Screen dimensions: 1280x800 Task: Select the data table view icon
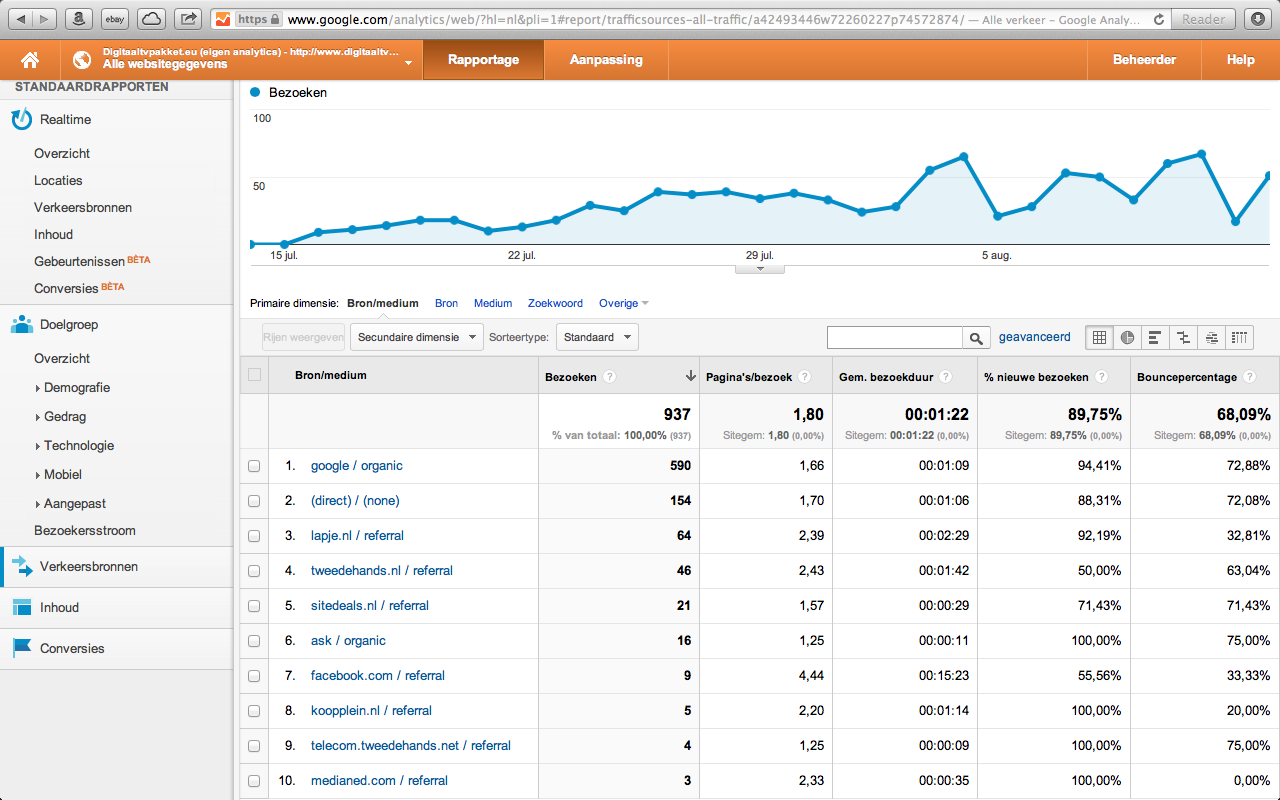[1100, 337]
